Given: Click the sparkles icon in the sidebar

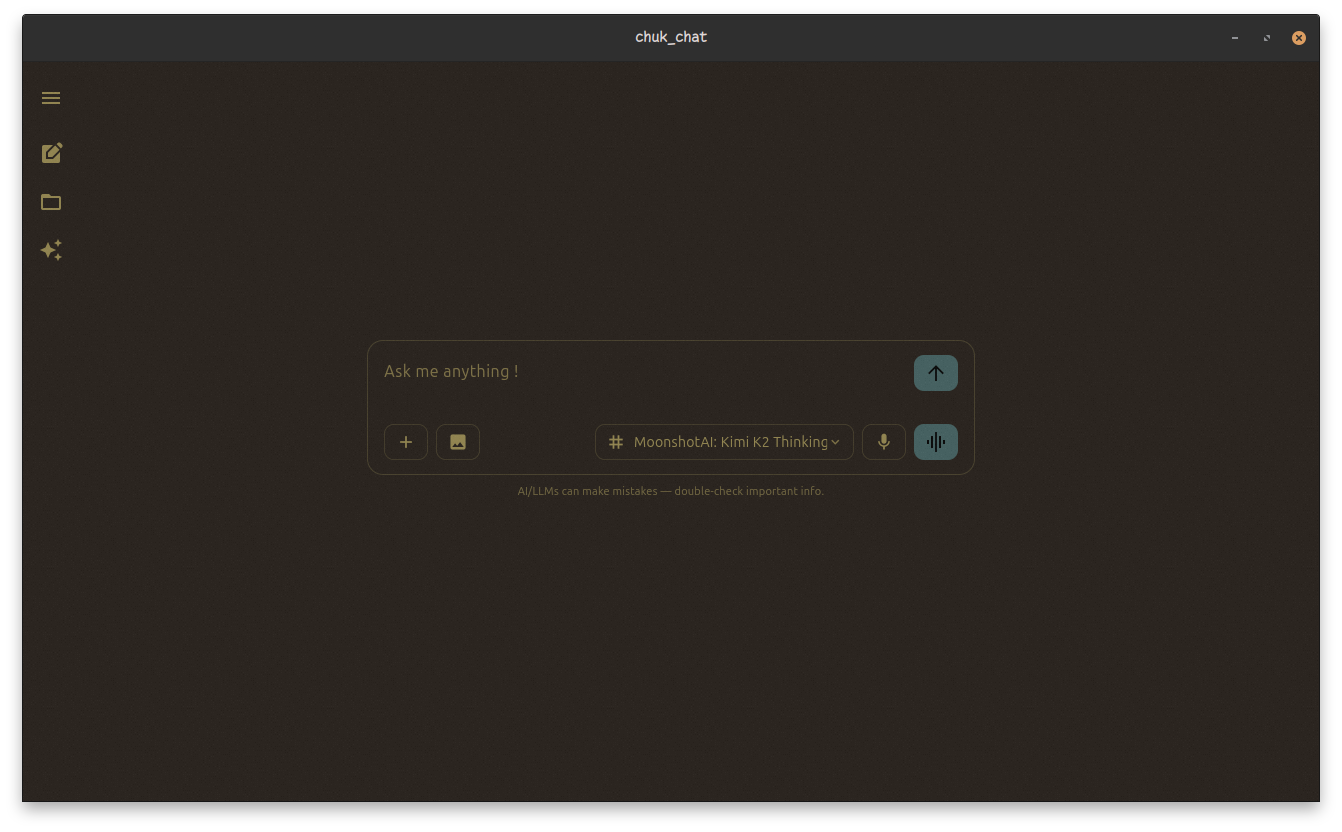Looking at the screenshot, I should (51, 250).
